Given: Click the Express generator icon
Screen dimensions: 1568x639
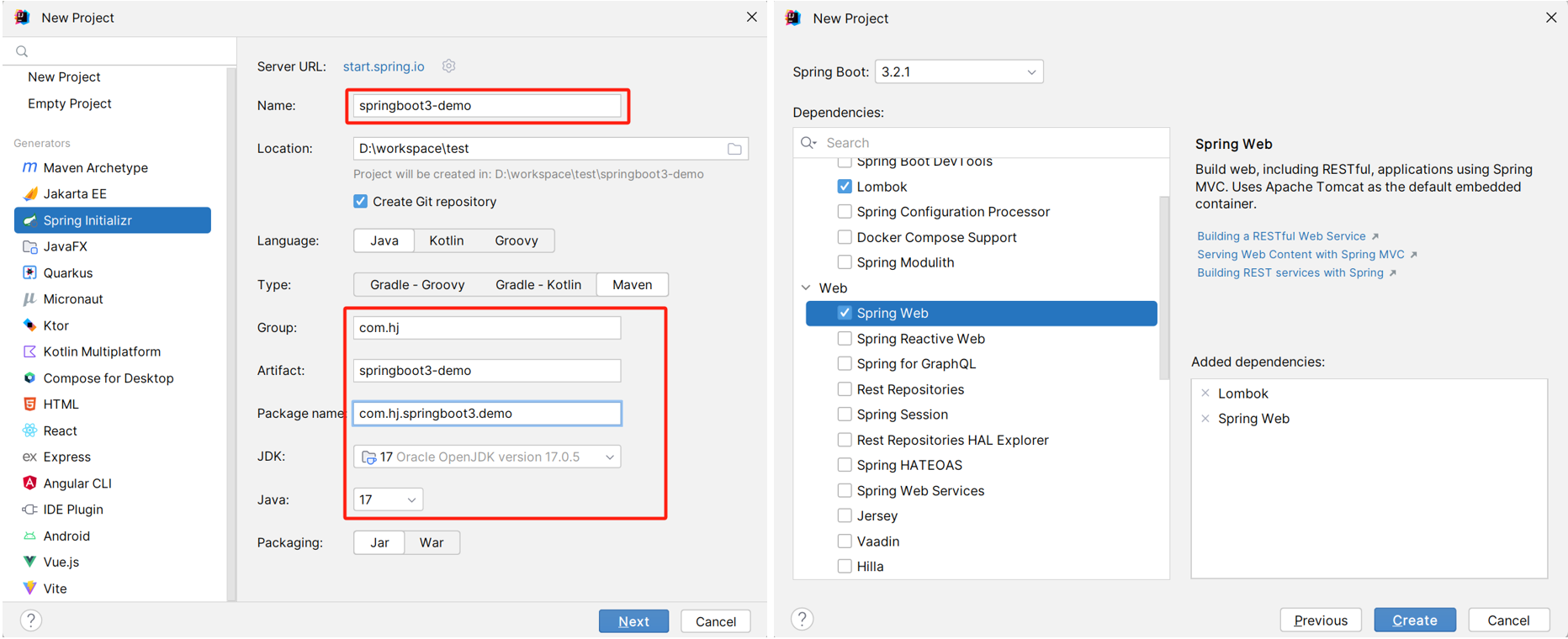Looking at the screenshot, I should (x=29, y=457).
